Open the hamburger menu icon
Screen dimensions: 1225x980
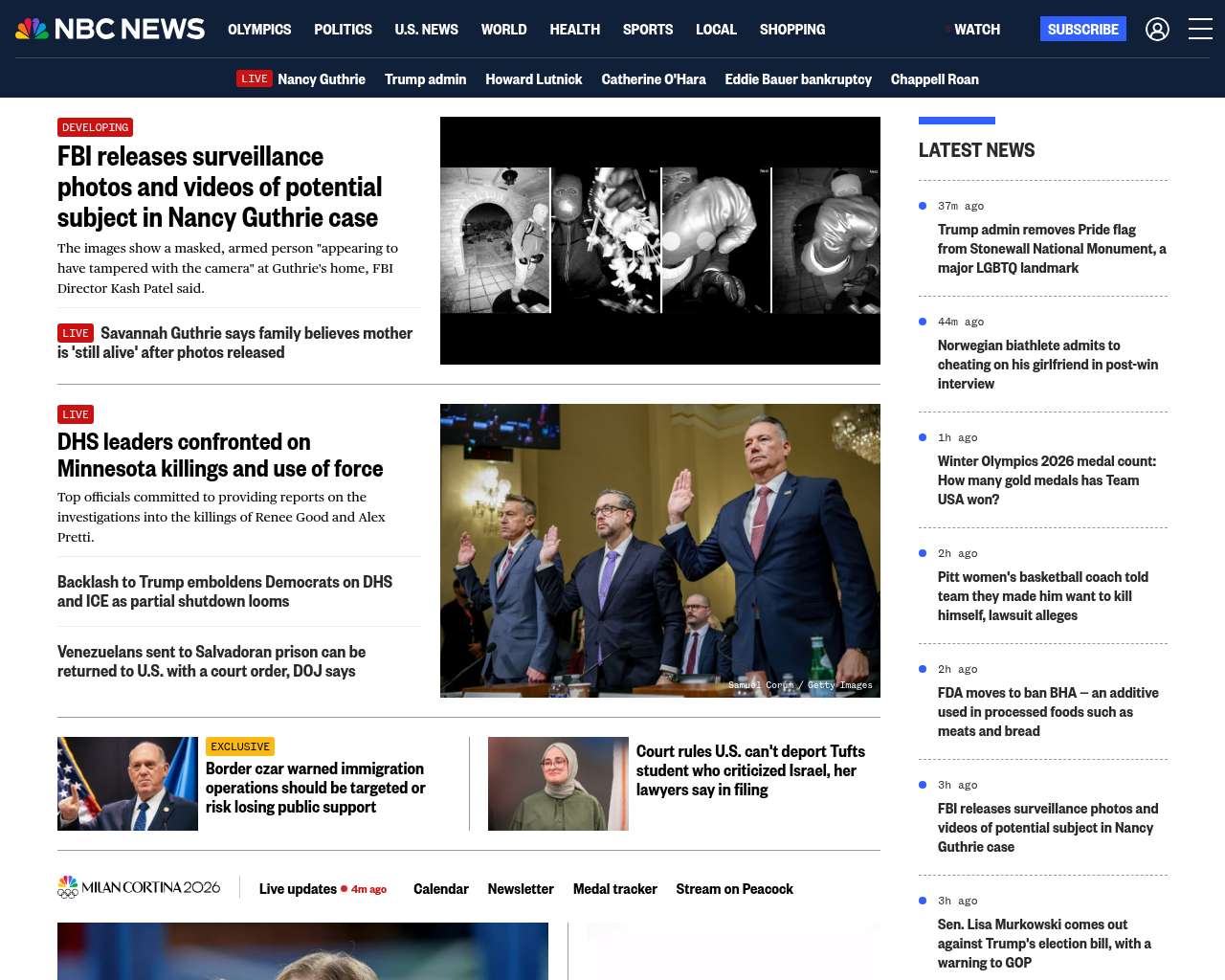pos(1200,30)
